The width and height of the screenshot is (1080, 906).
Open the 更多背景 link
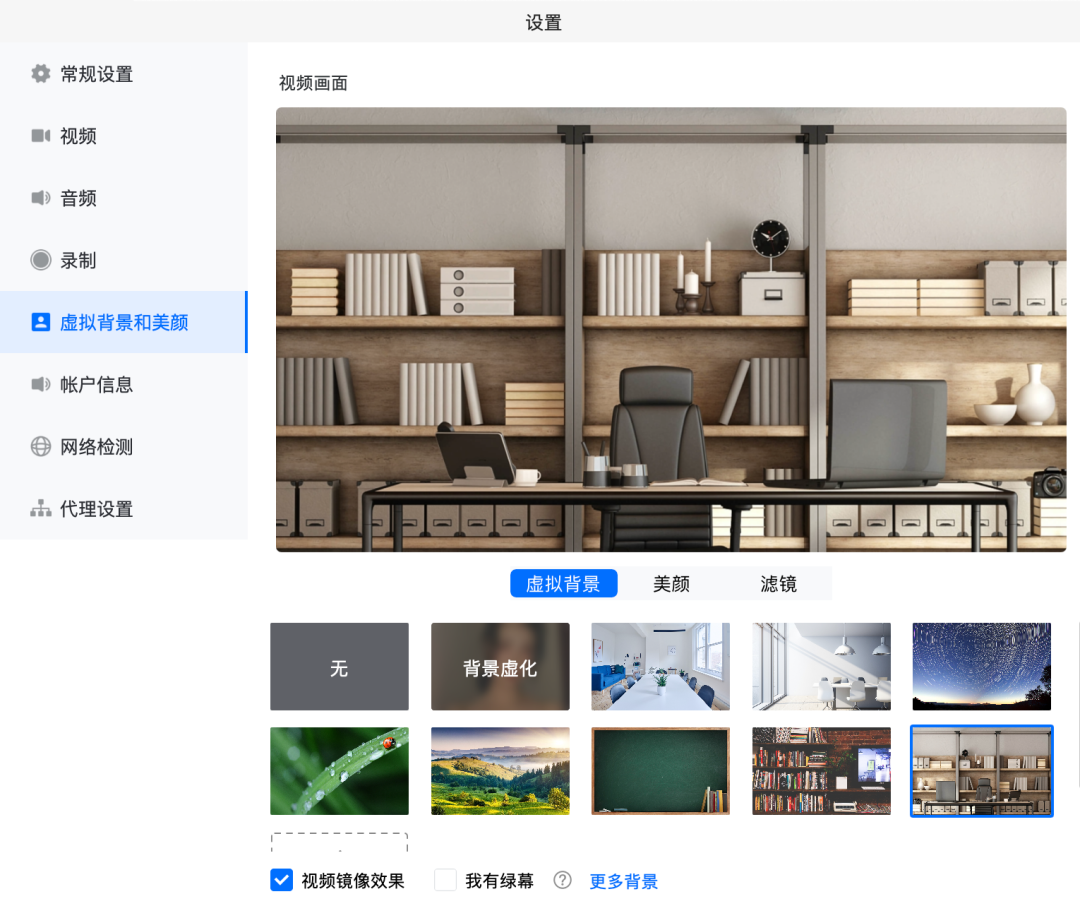624,881
